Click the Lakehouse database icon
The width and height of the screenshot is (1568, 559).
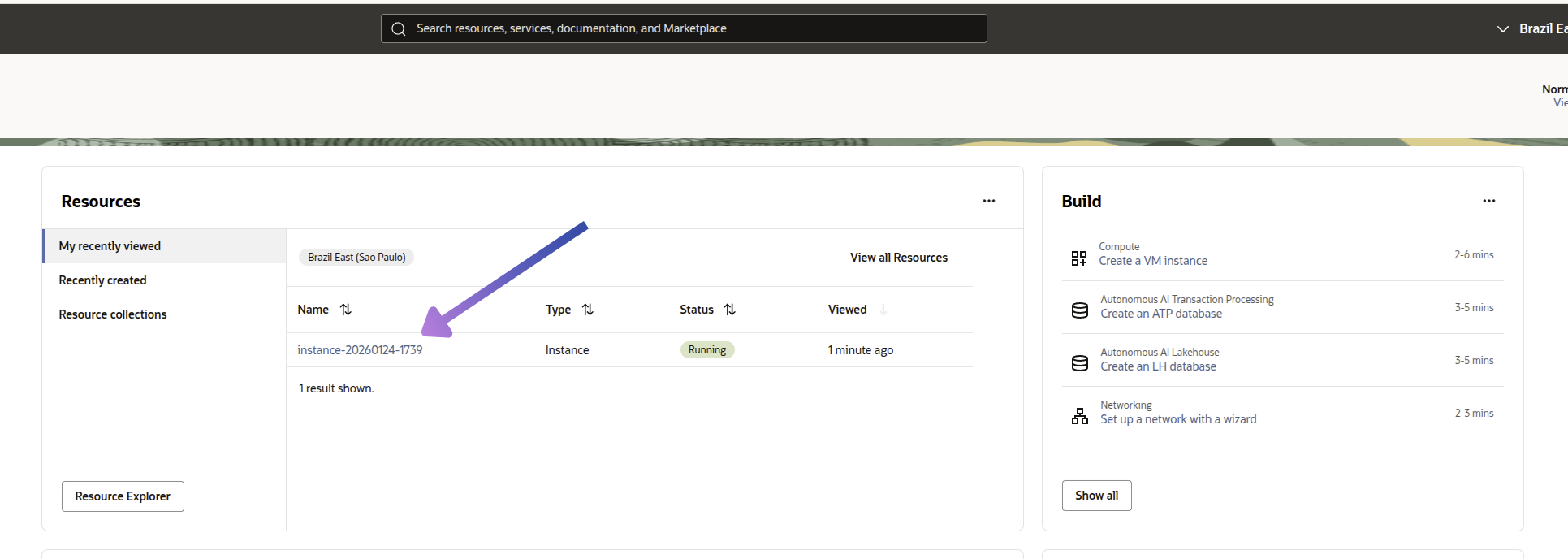click(1079, 363)
